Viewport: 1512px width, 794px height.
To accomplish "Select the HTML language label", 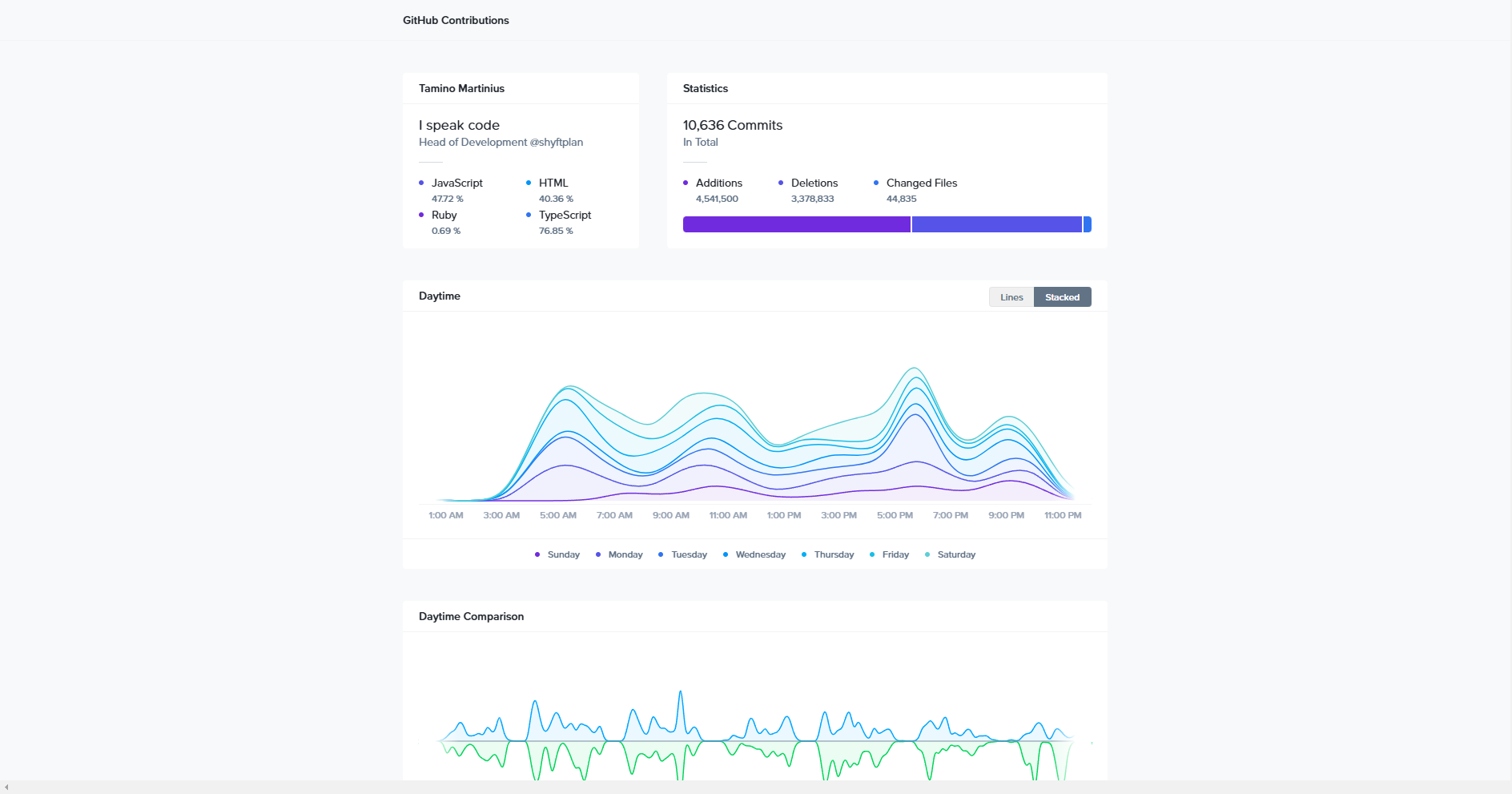I will click(553, 183).
